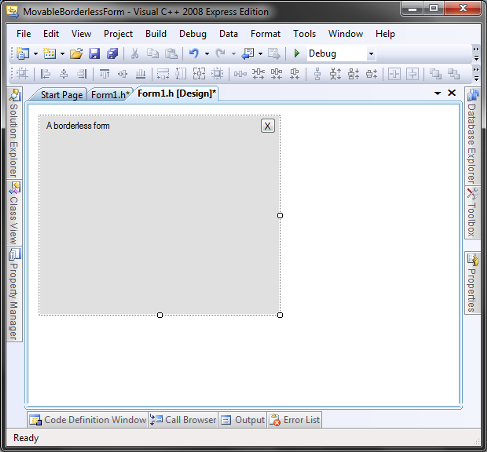Click the Bring to Front icon
The image size is (487, 452).
435,74
